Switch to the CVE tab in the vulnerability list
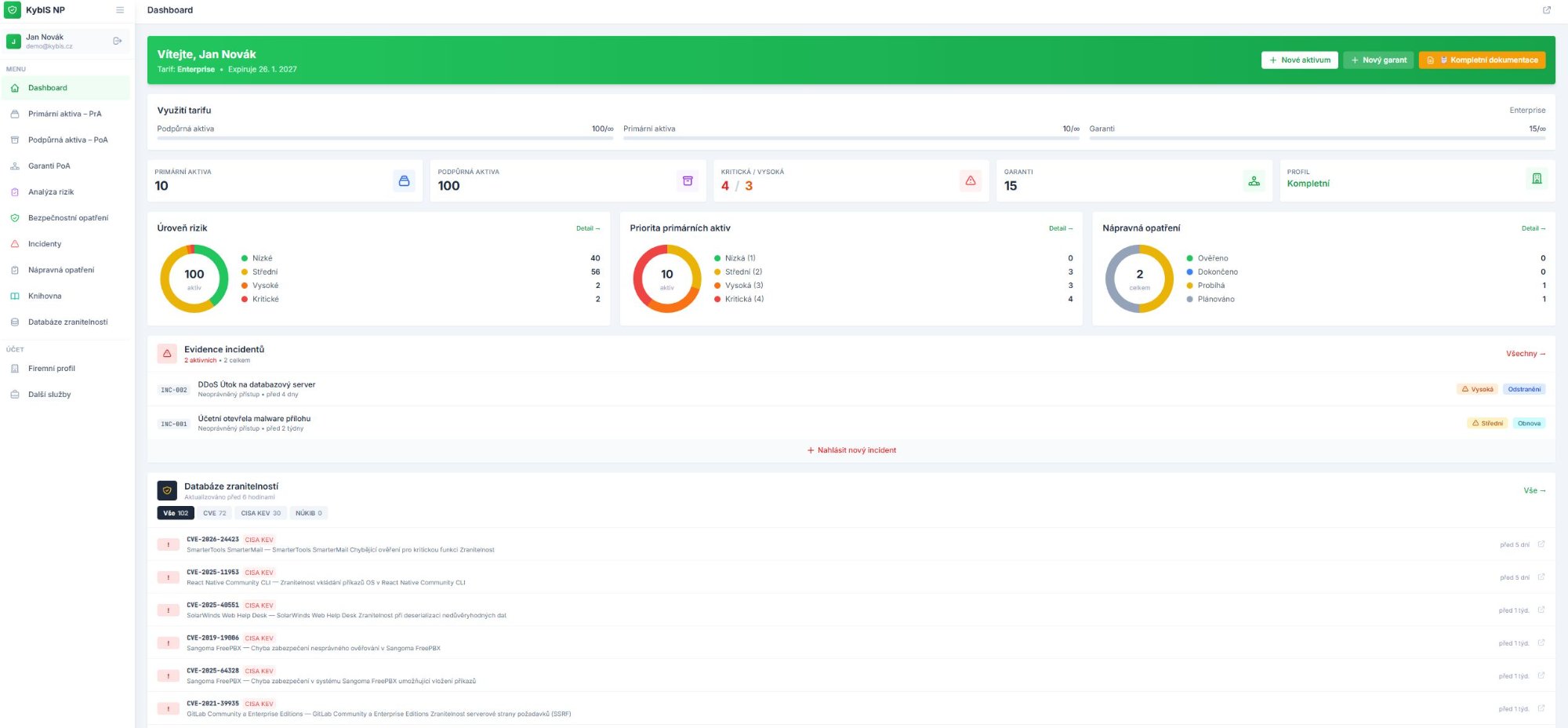Screen dimensions: 1568x728 coord(214,512)
